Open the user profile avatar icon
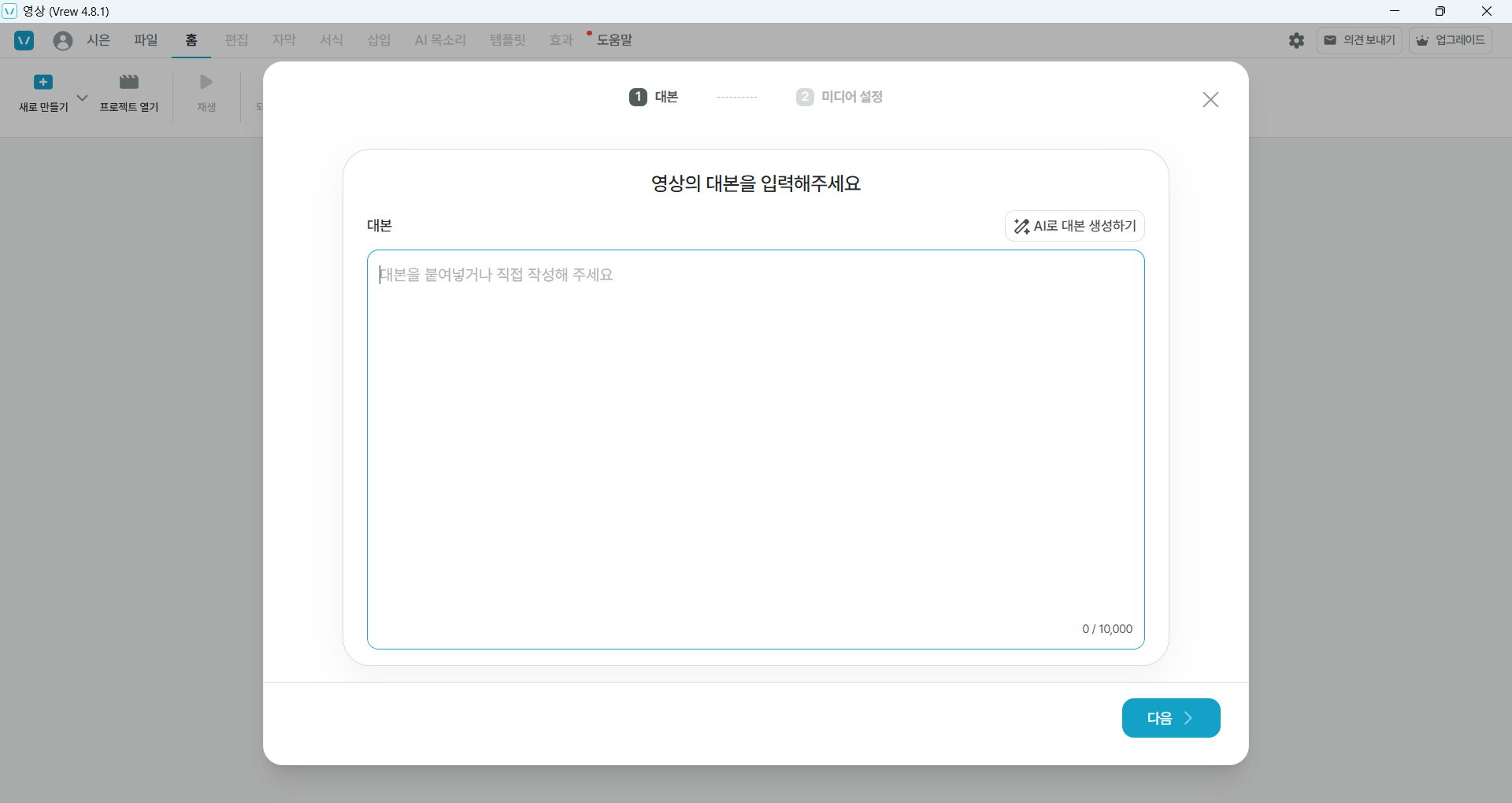Viewport: 1512px width, 803px height. coord(63,40)
